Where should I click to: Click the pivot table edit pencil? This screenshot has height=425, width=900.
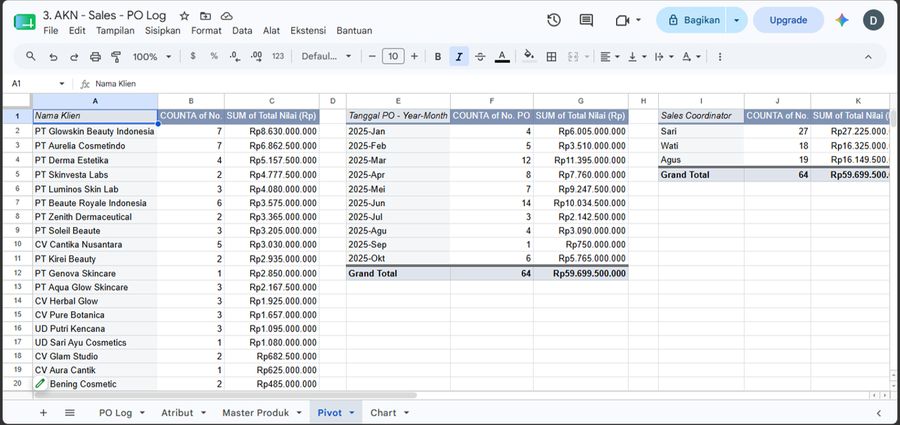tap(40, 384)
